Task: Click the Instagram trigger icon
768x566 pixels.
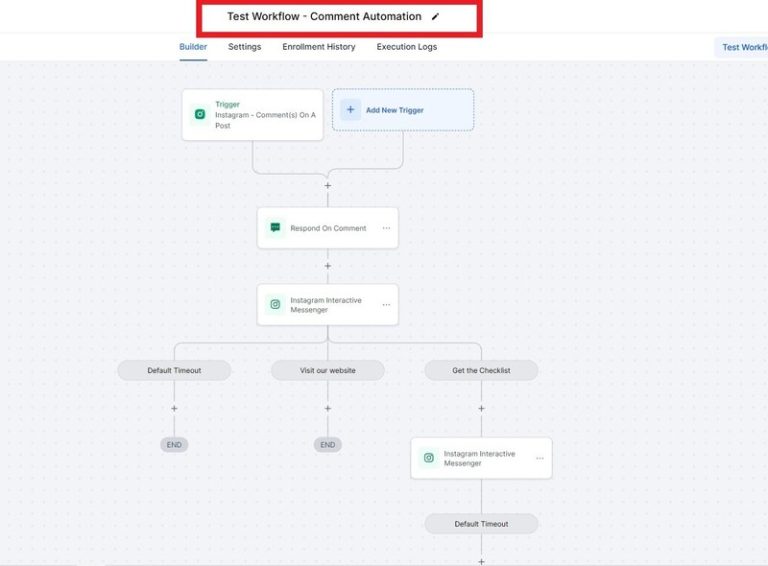Action: (200, 114)
